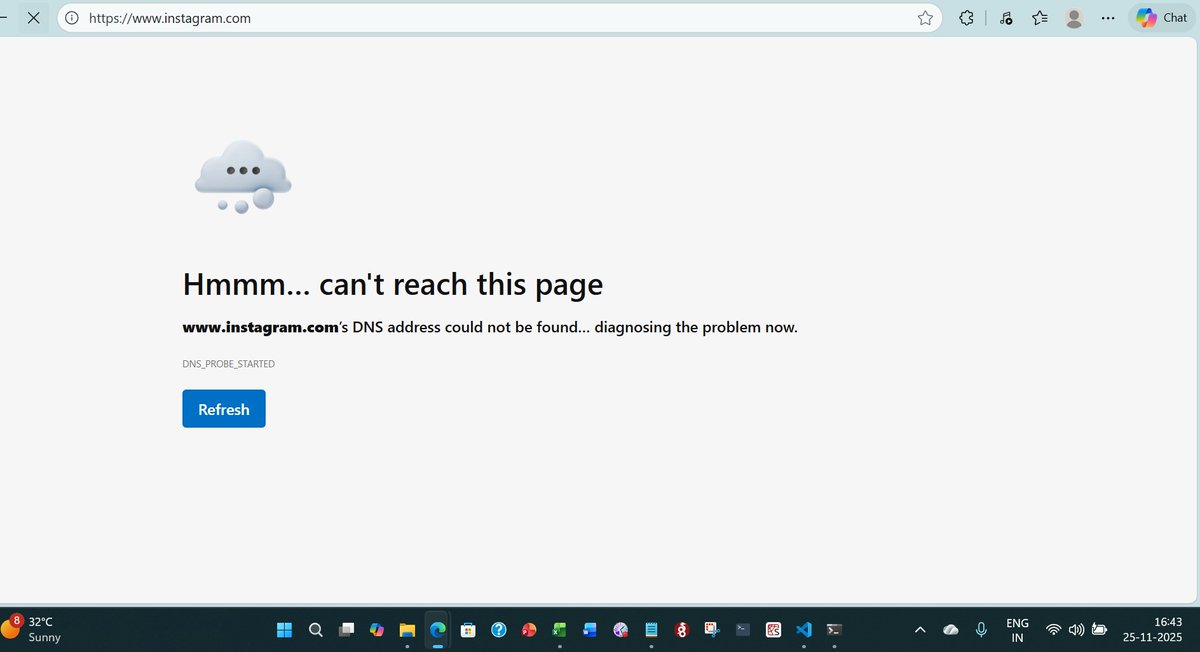This screenshot has width=1200, height=652.
Task: Open Excel from the taskbar
Action: (x=559, y=630)
